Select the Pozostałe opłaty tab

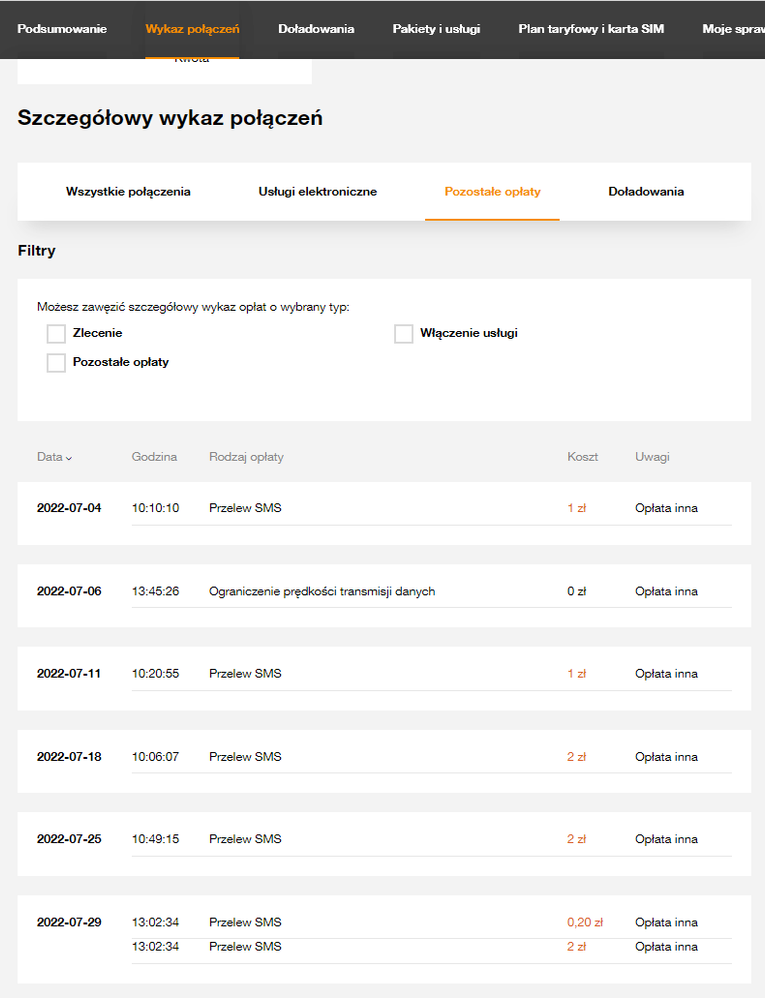[x=492, y=191]
